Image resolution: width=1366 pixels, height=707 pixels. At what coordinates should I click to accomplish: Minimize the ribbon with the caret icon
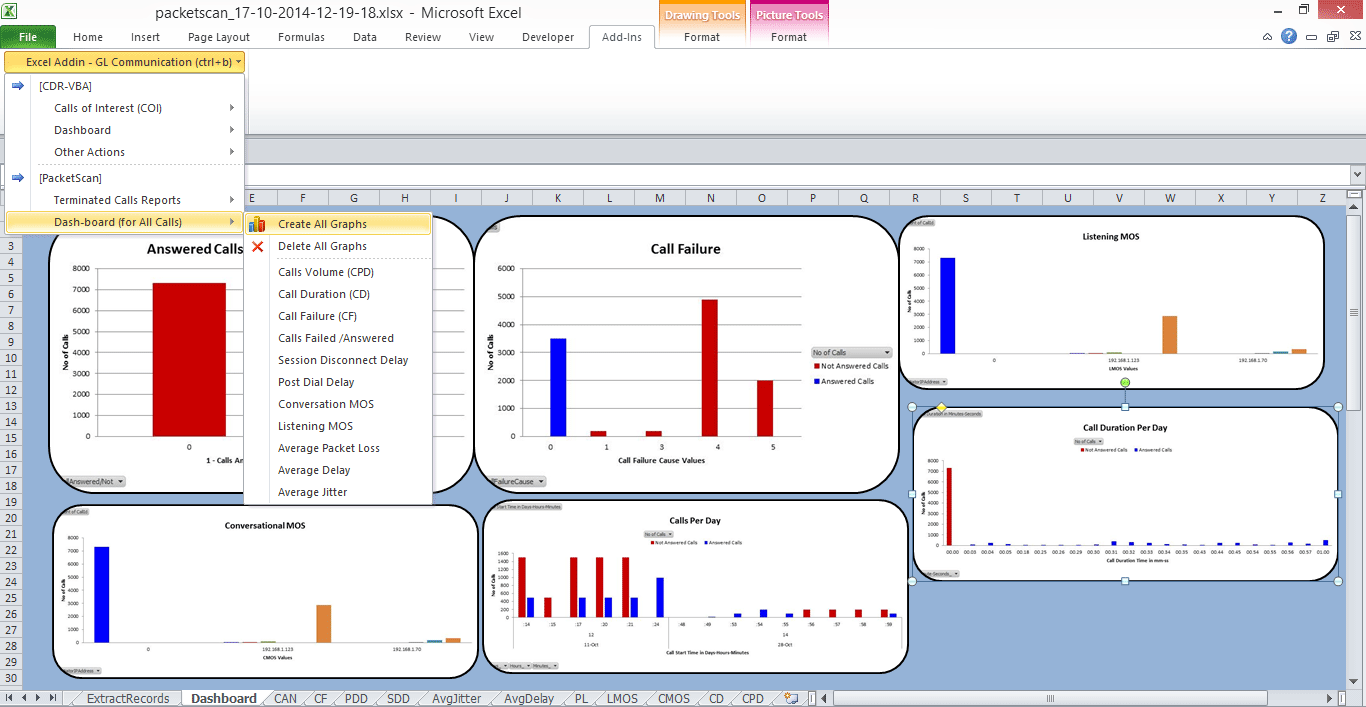point(1267,37)
